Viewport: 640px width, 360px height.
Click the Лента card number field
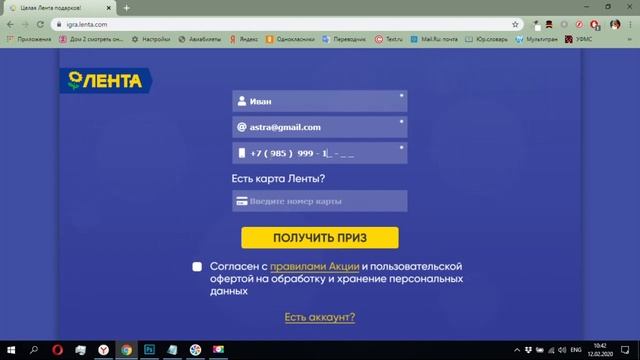[x=320, y=201]
